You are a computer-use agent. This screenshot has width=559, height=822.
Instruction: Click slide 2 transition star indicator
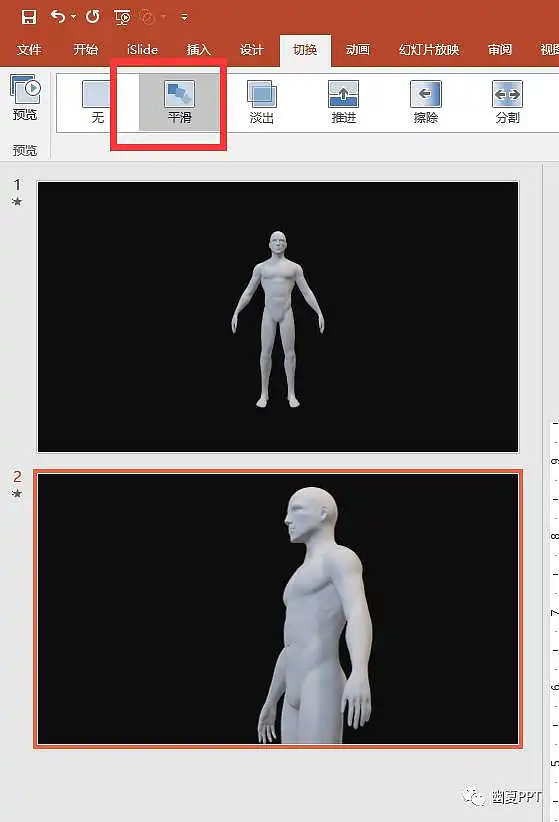17,493
